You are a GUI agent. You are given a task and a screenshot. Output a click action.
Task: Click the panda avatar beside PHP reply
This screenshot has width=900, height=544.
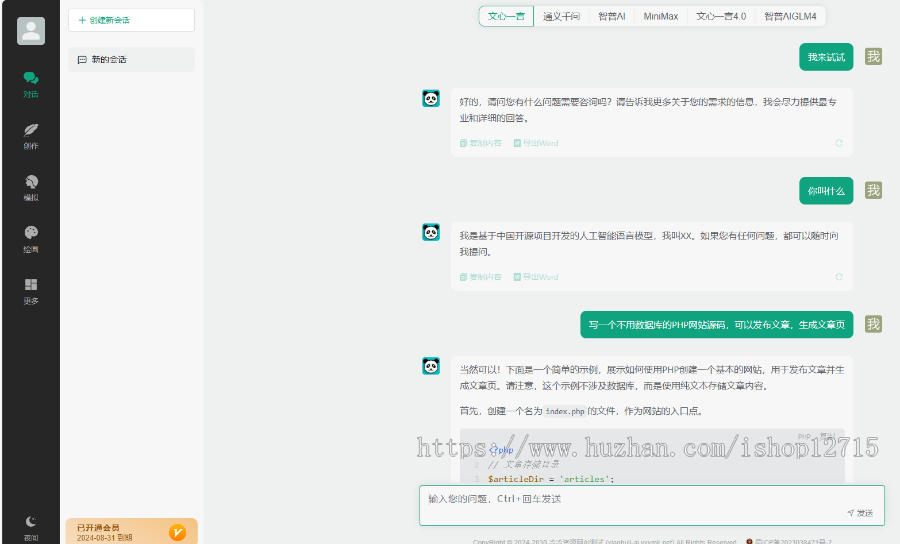[x=431, y=366]
